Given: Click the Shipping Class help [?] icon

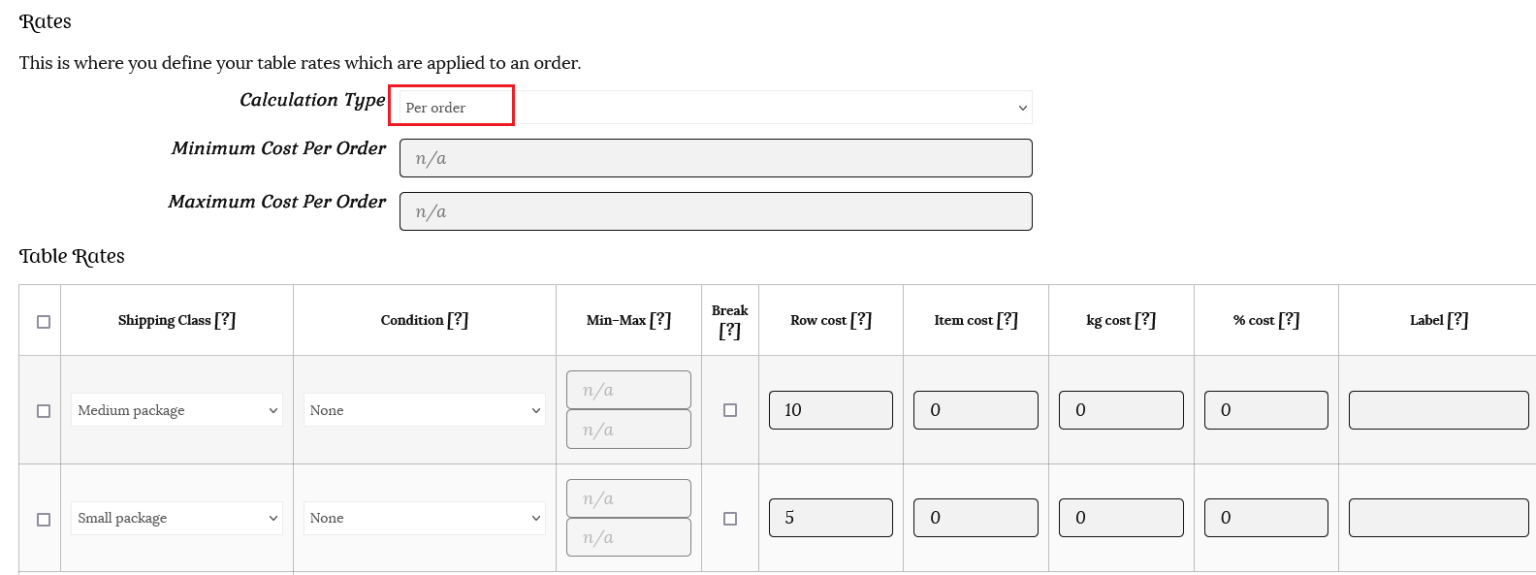Looking at the screenshot, I should (x=225, y=321).
